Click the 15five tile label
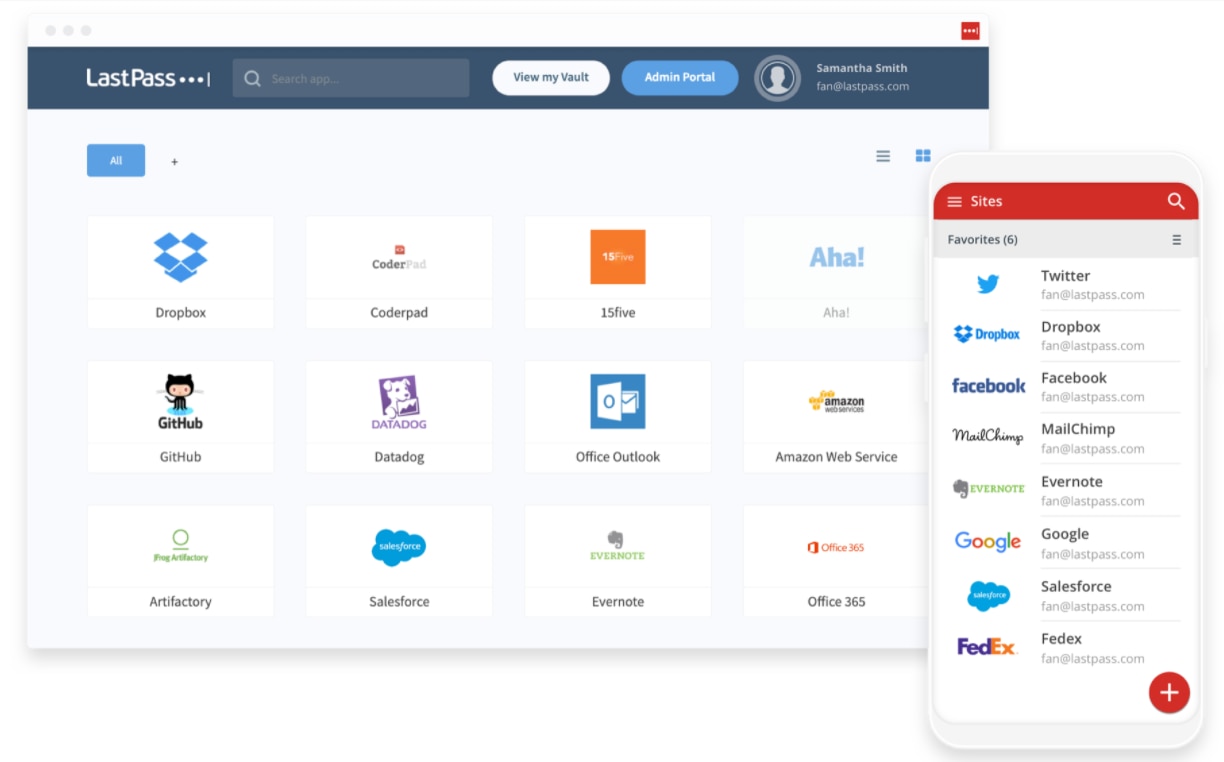The width and height of the screenshot is (1224, 762). [x=618, y=313]
